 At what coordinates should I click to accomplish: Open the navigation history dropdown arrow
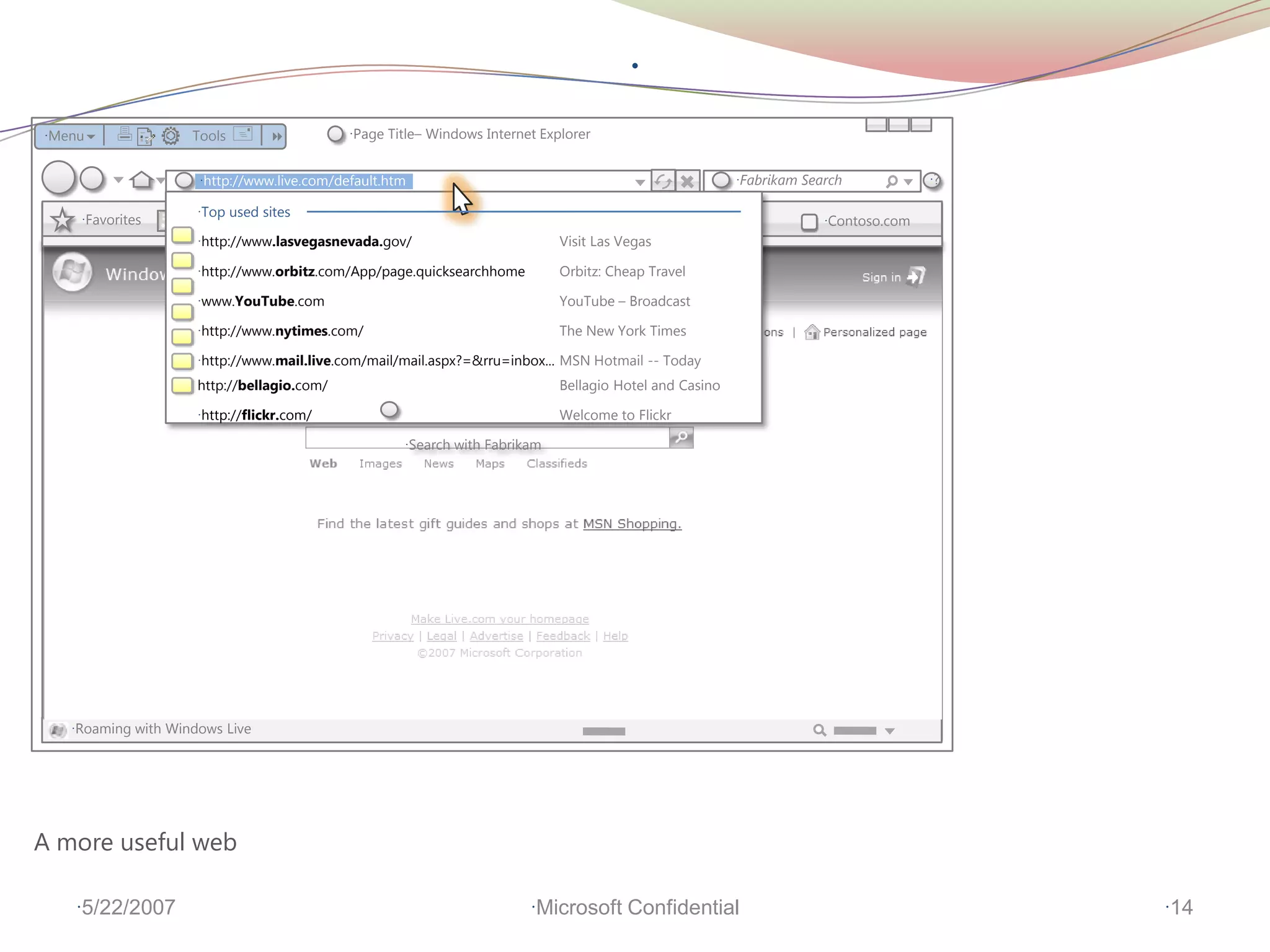[x=118, y=180]
